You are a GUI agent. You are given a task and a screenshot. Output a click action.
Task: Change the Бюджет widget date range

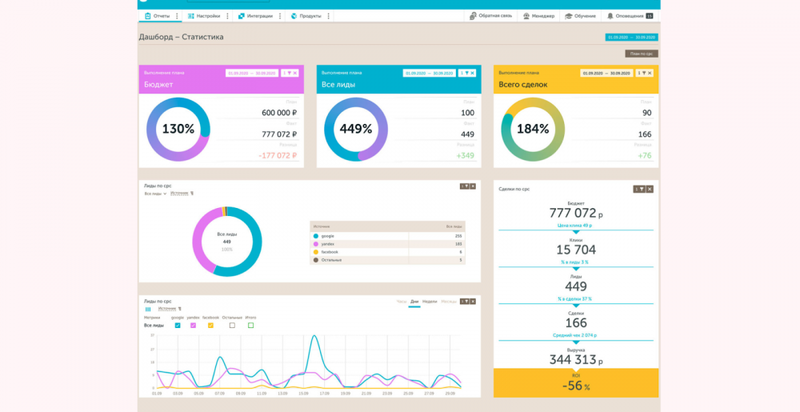(252, 73)
